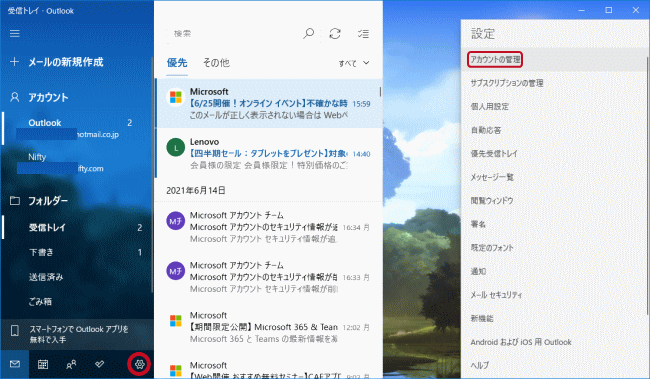650x379 pixels.
Task: Click the plus icon for new mail
Action: [15, 62]
